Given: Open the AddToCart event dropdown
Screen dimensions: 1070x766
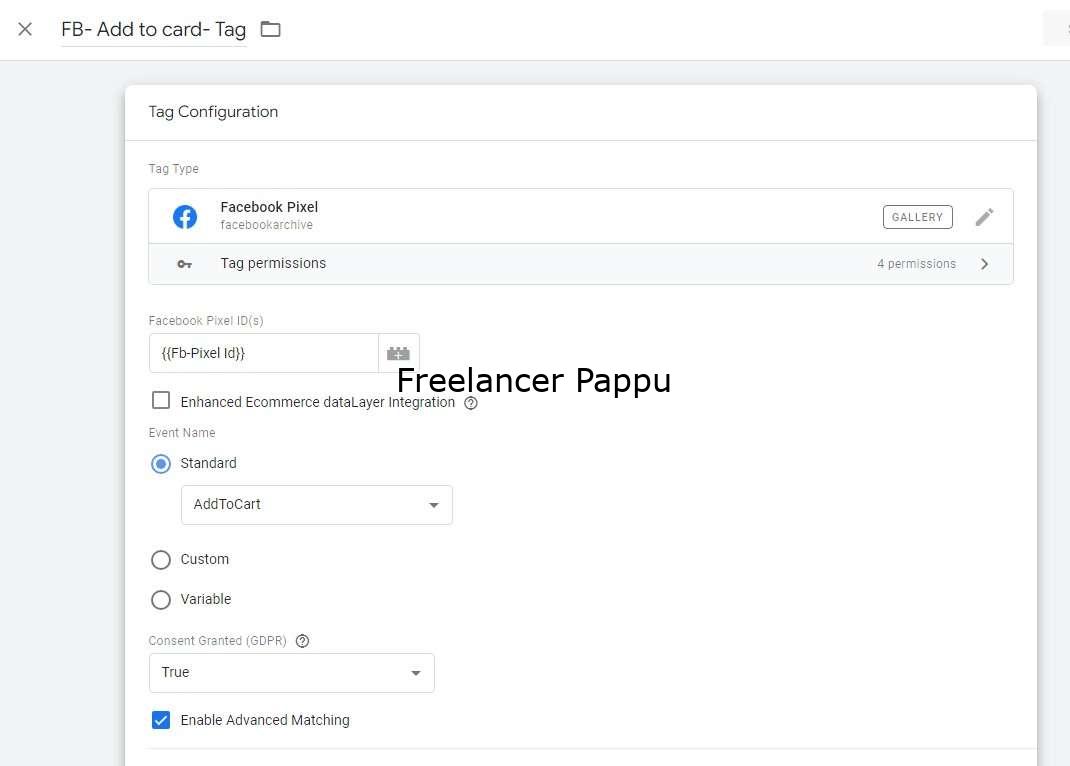Looking at the screenshot, I should tap(317, 505).
